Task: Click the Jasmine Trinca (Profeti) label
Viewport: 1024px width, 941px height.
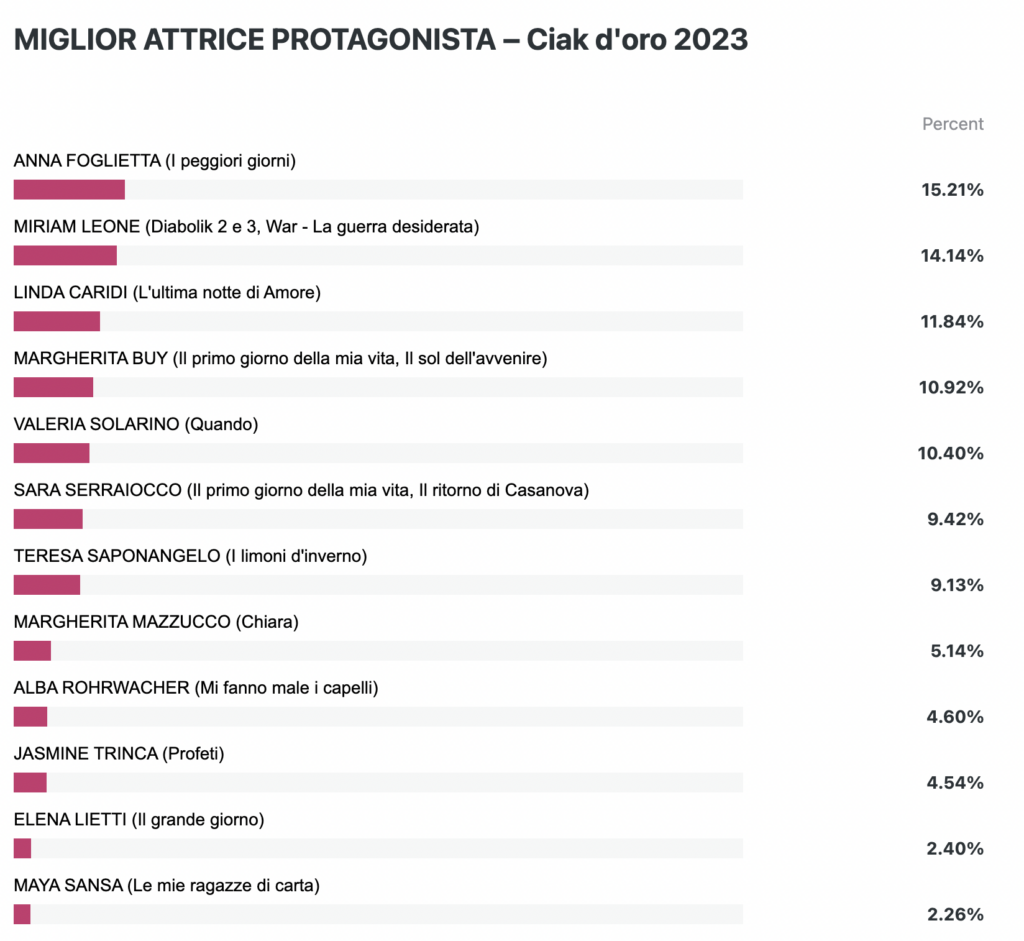Action: coord(119,754)
